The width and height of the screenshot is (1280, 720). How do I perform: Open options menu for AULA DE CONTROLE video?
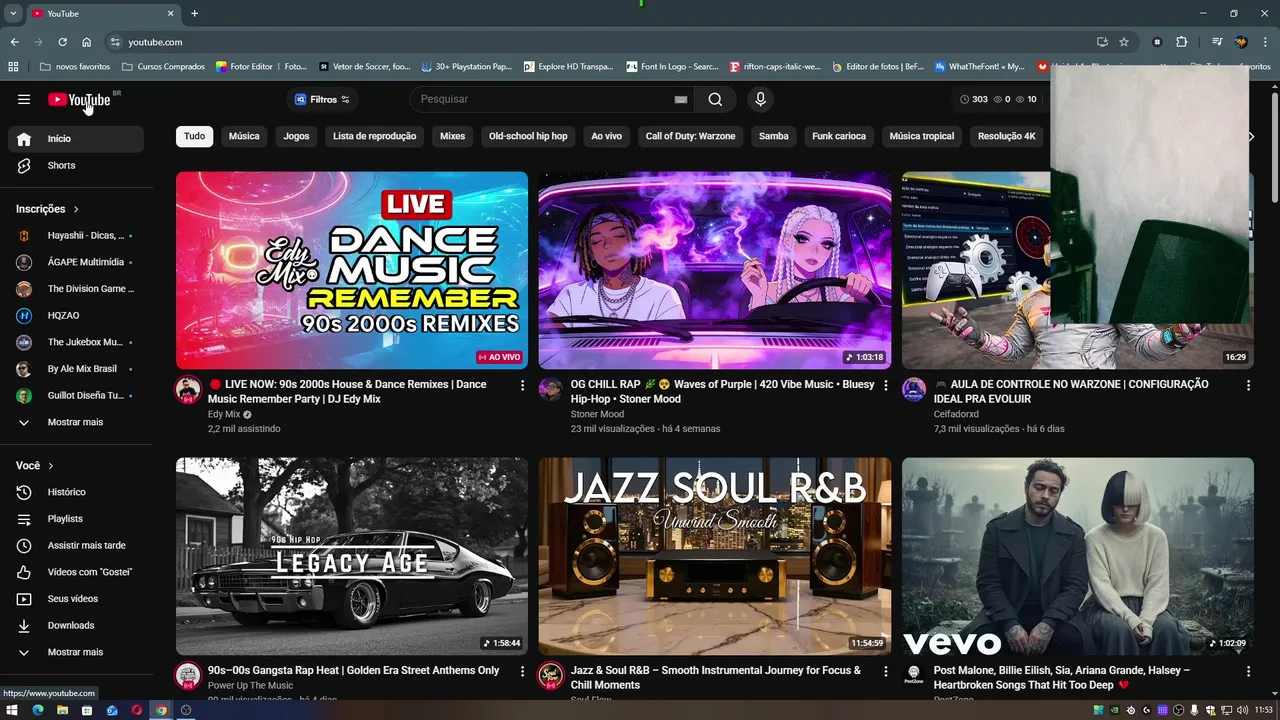1248,385
